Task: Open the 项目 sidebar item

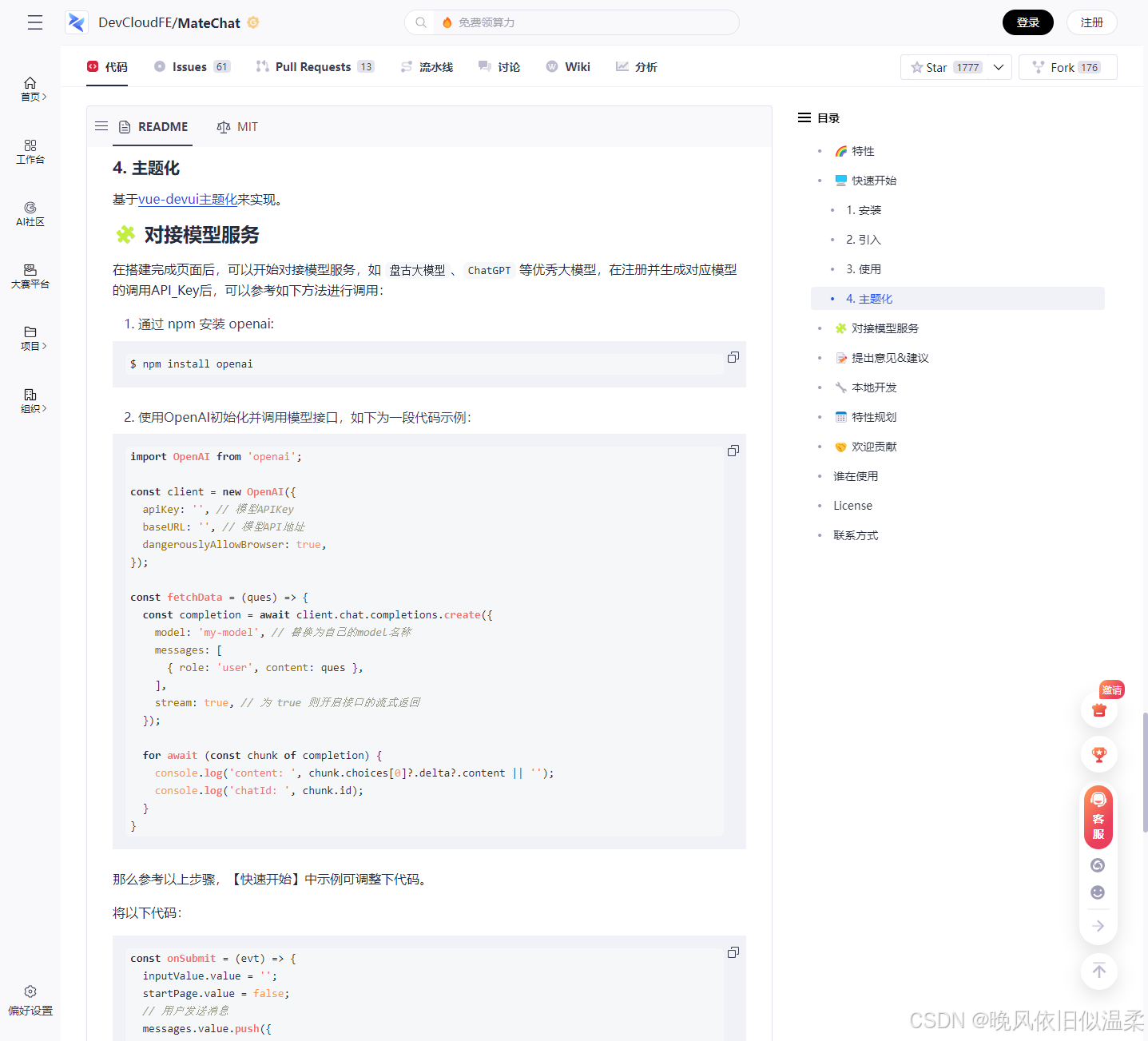Action: click(30, 338)
